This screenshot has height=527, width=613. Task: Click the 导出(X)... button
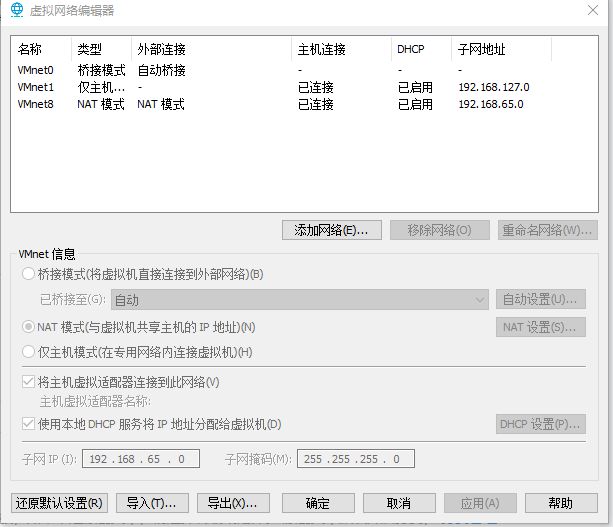[233, 503]
